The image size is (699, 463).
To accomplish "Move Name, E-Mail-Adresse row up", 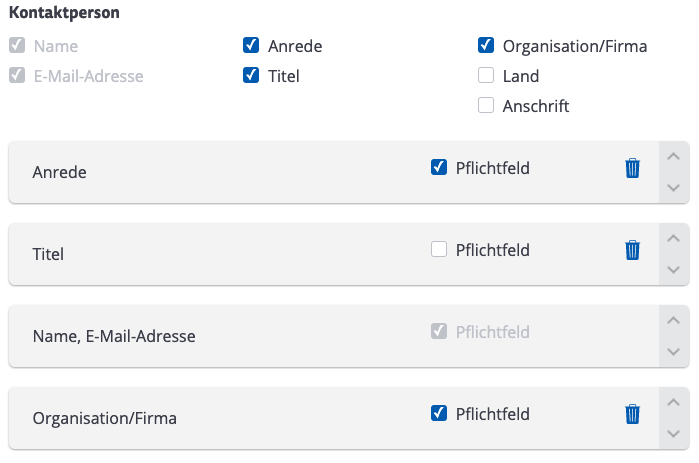I will coord(674,320).
